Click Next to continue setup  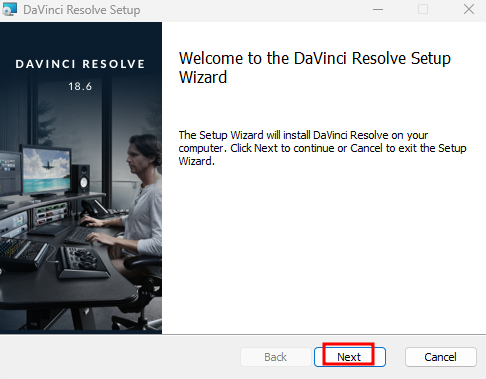350,357
